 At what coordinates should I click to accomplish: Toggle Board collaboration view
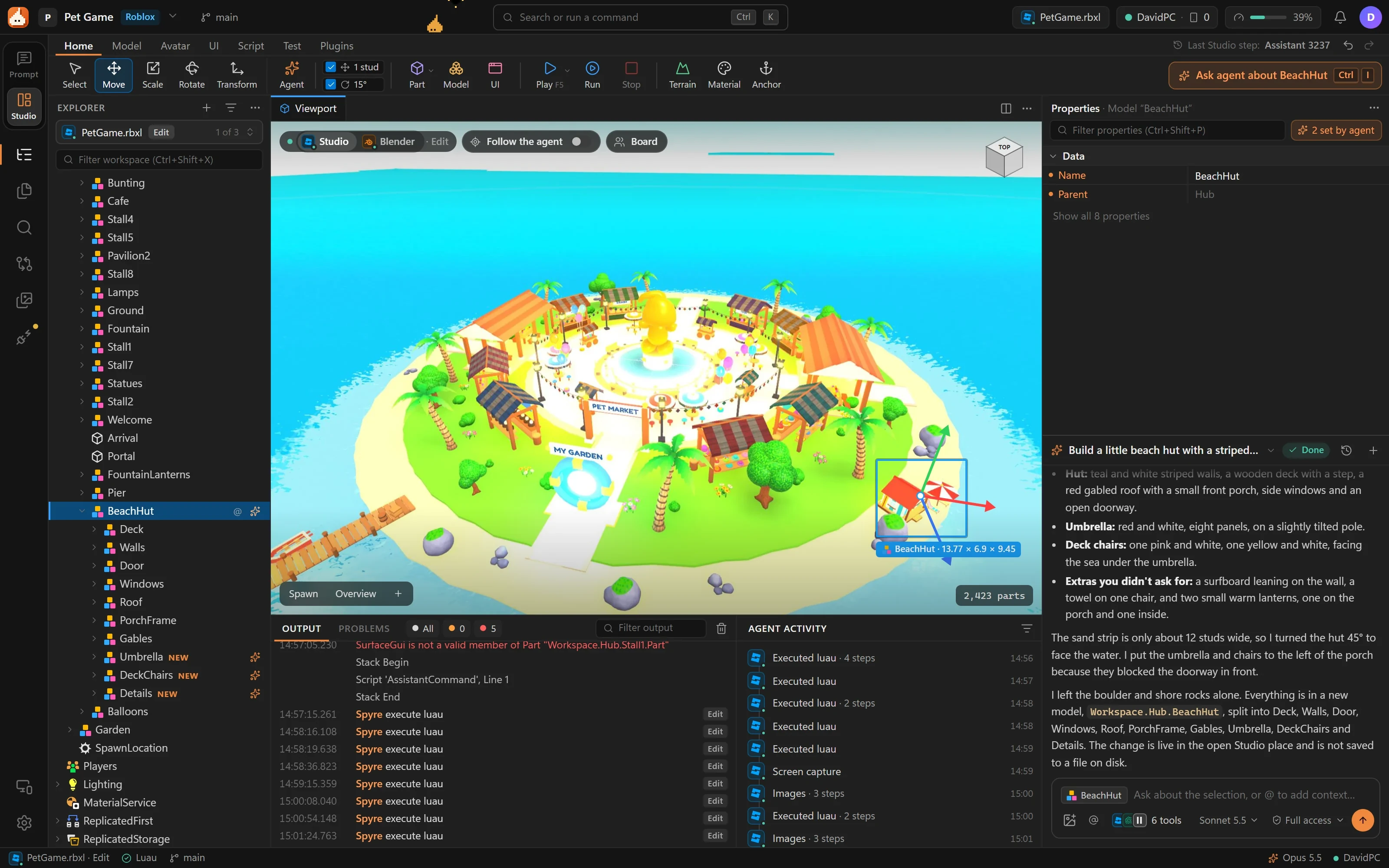[x=636, y=141]
